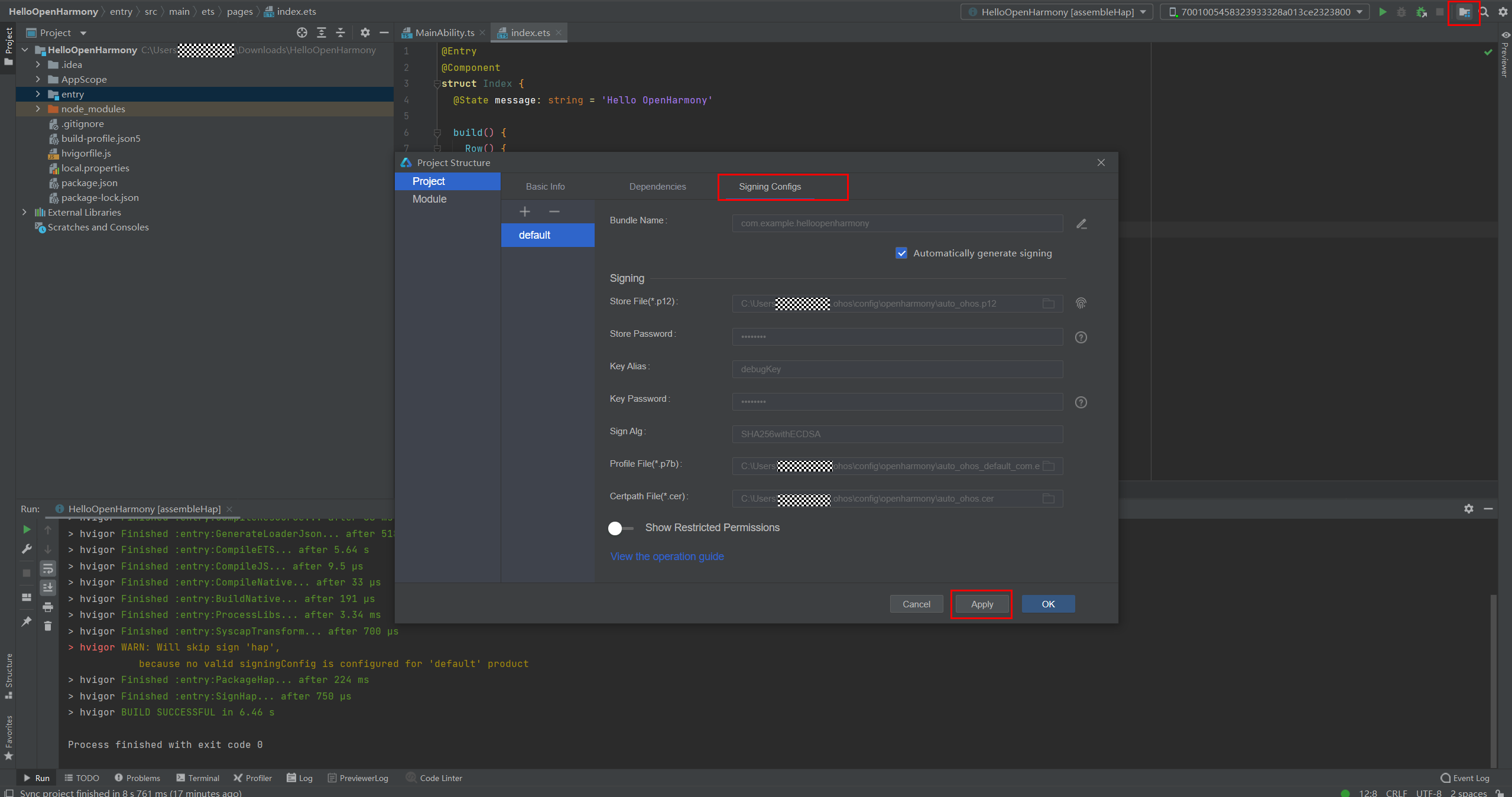The height and width of the screenshot is (797, 1512).
Task: Click the Apply button
Action: pos(982,604)
